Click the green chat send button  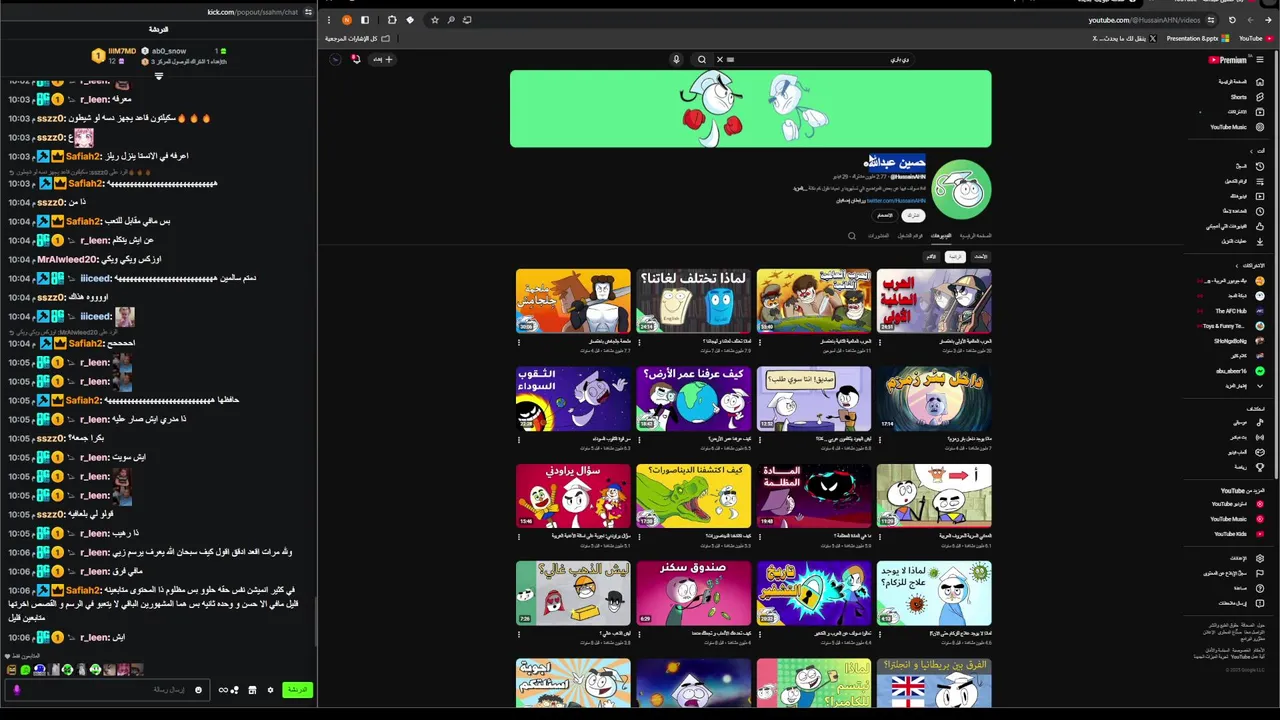click(x=297, y=690)
